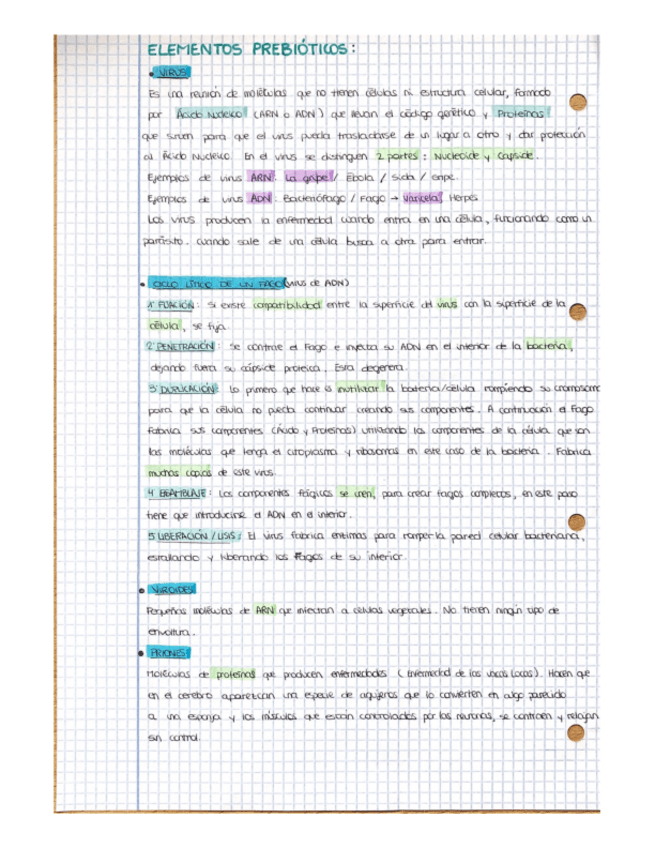Screen dimensions: 655x848
Task: Click the purple highlighted 'Varicela'
Action: (x=422, y=198)
